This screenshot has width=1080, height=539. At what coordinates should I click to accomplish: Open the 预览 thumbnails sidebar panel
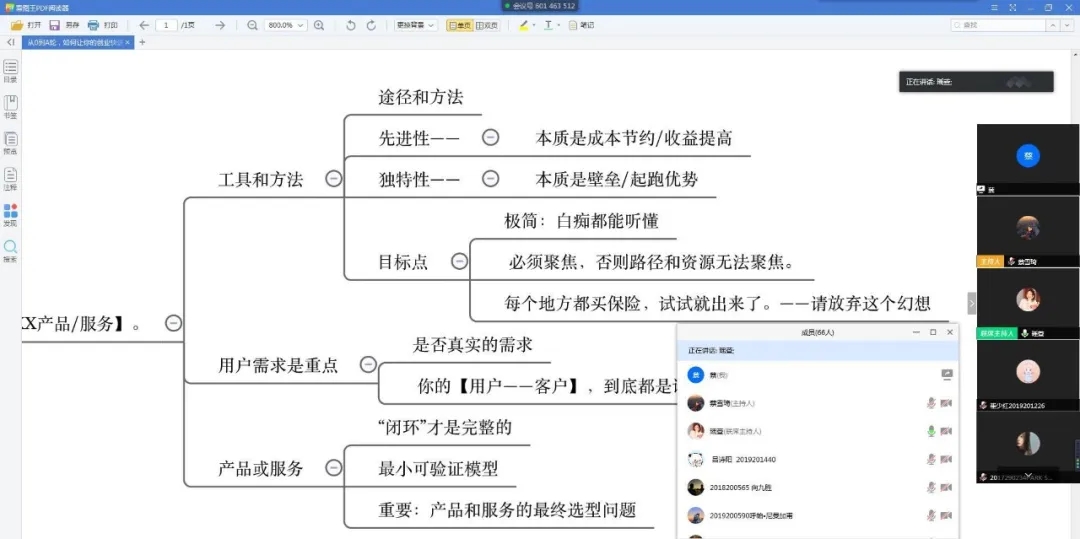point(11,142)
